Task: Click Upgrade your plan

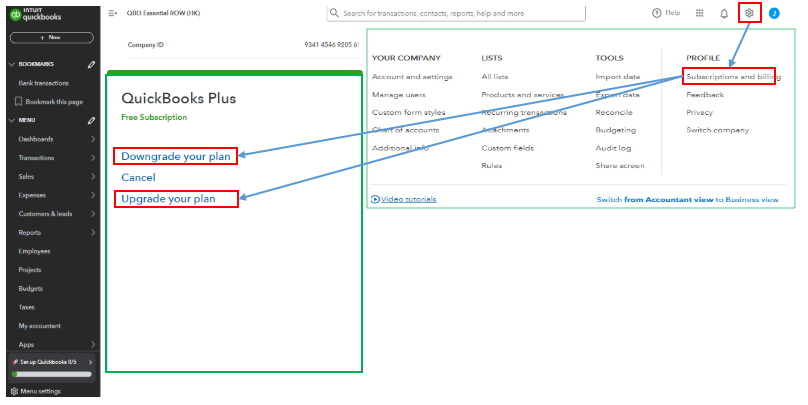Action: pos(169,199)
